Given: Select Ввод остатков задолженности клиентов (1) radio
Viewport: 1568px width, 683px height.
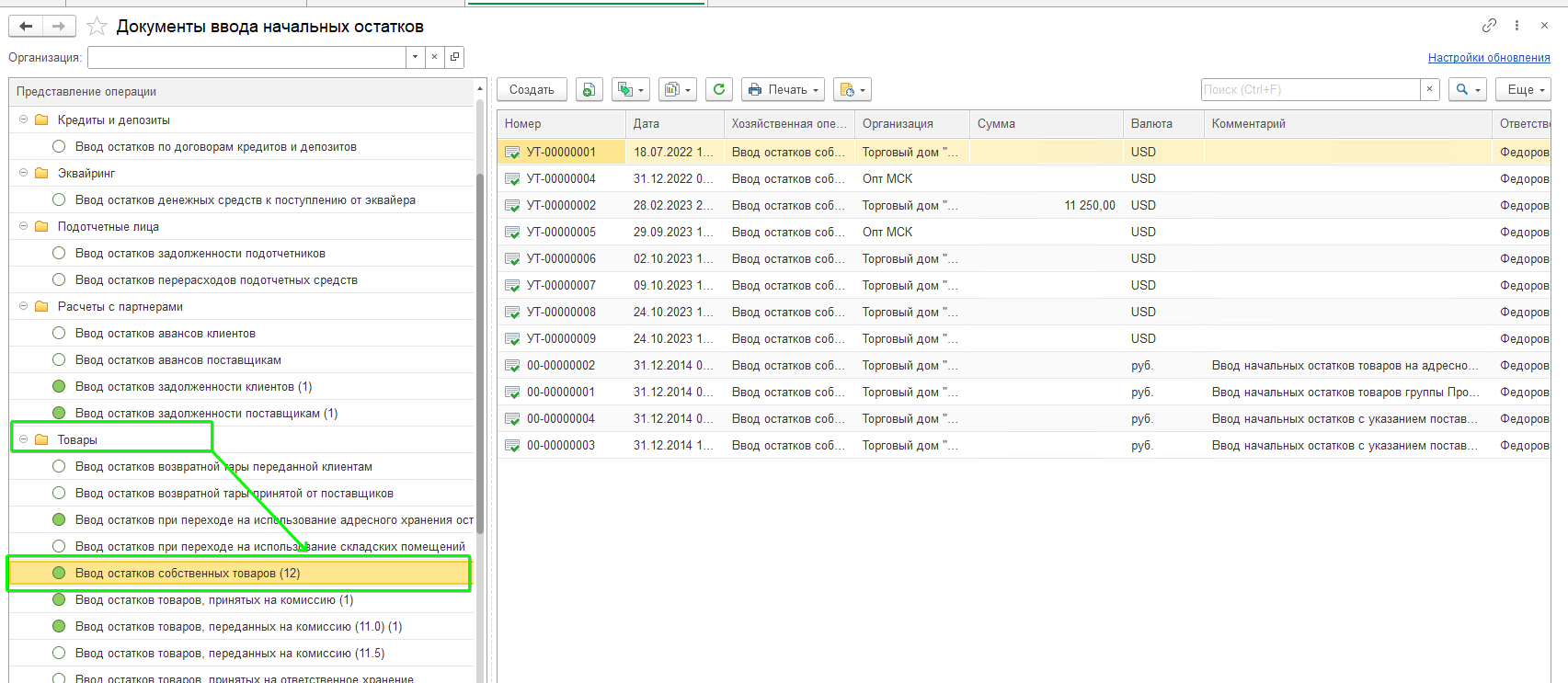Looking at the screenshot, I should pyautogui.click(x=59, y=386).
